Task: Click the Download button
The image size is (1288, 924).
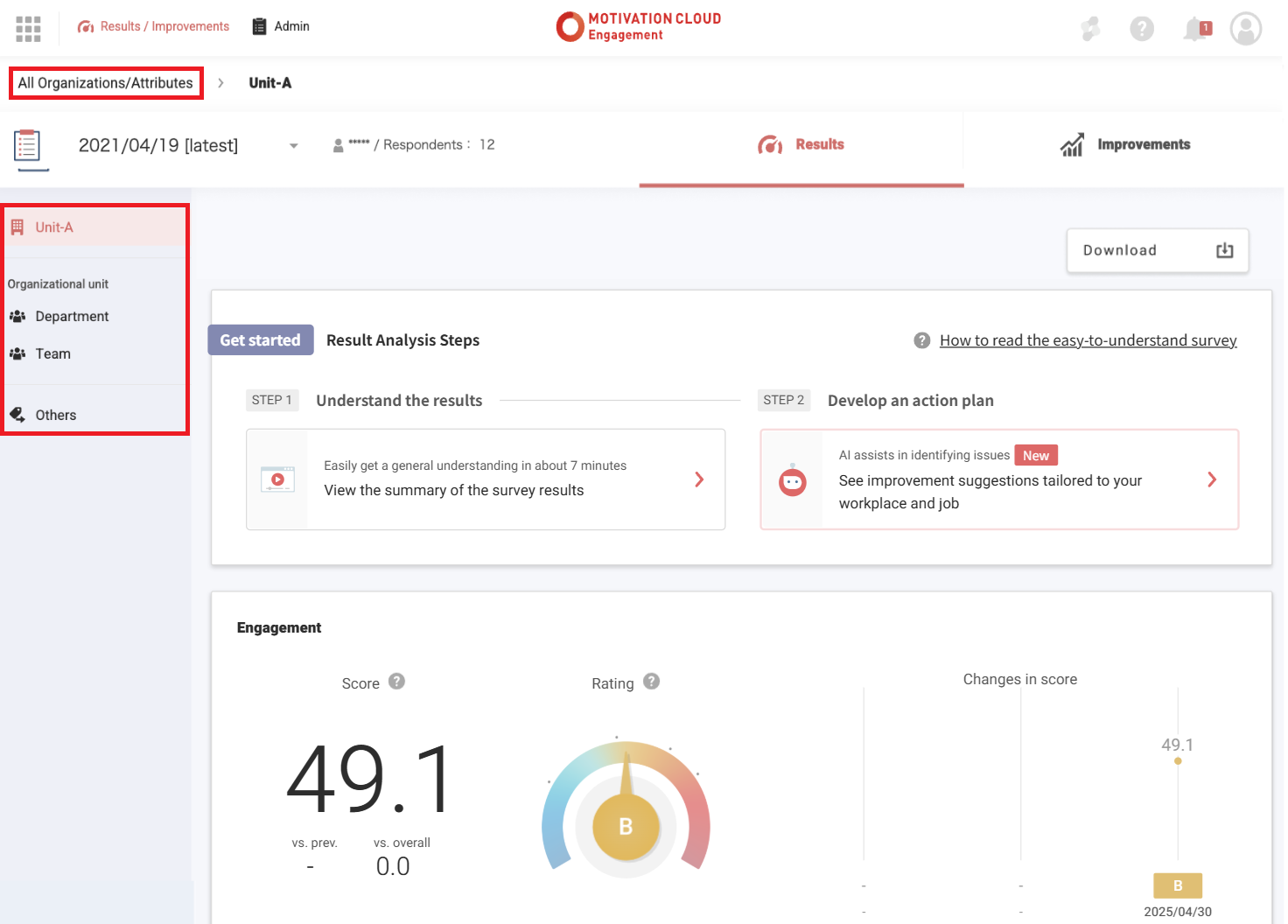Action: coord(1157,251)
